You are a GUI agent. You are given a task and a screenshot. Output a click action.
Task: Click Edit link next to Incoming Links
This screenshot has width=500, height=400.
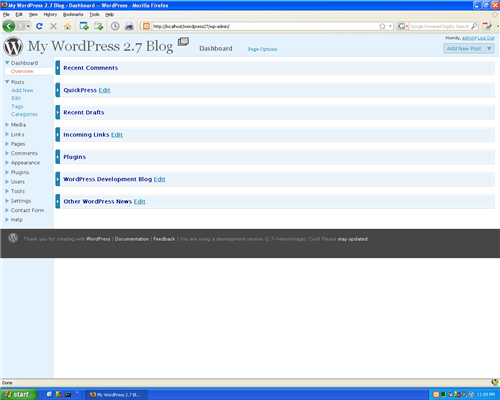117,135
